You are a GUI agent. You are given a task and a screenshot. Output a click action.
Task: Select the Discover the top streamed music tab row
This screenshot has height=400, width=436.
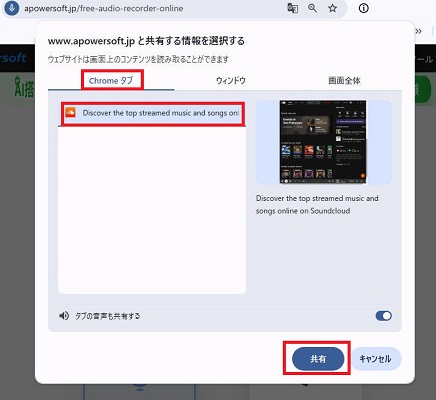[152, 113]
